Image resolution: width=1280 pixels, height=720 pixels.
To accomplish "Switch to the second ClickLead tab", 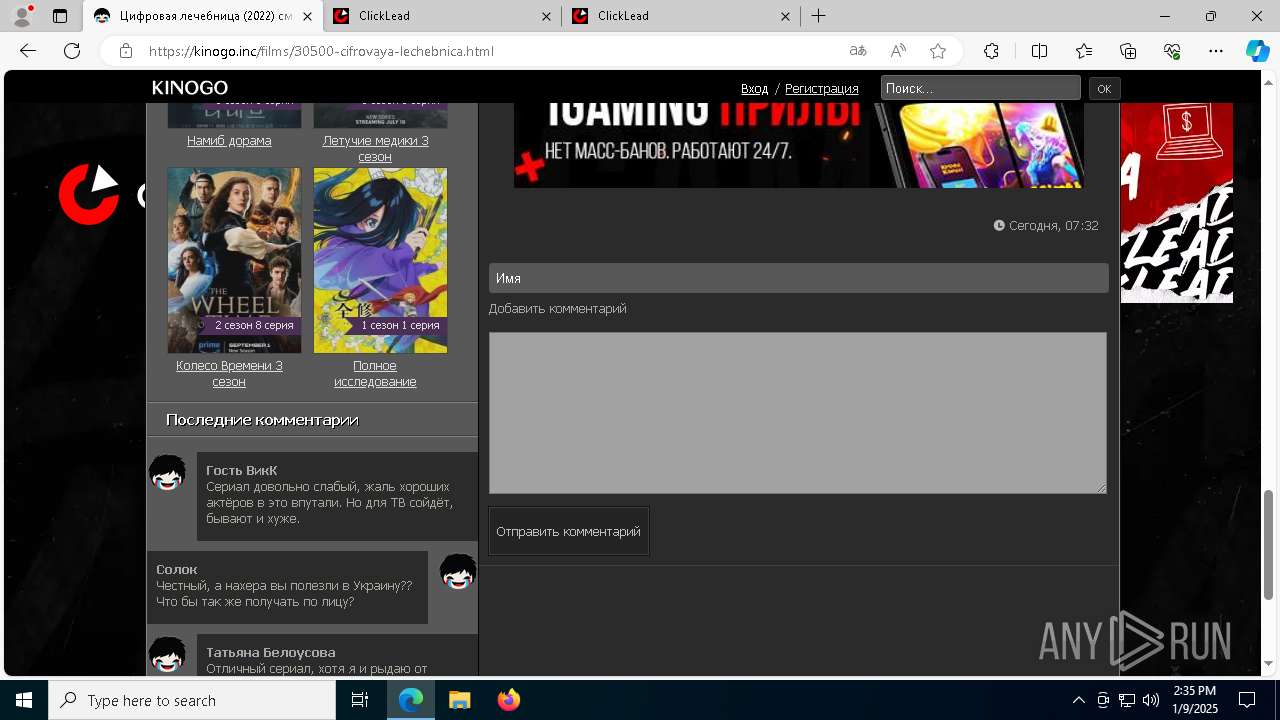I will pyautogui.click(x=681, y=16).
